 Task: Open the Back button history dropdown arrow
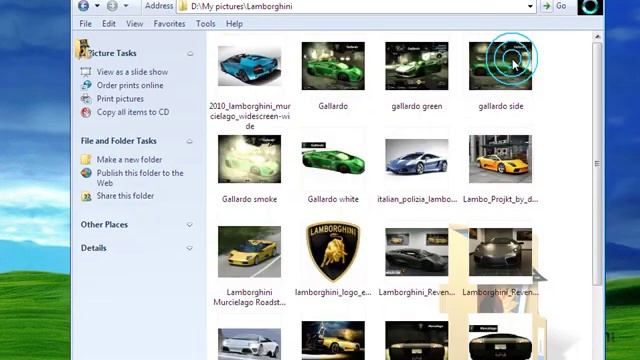tap(97, 6)
